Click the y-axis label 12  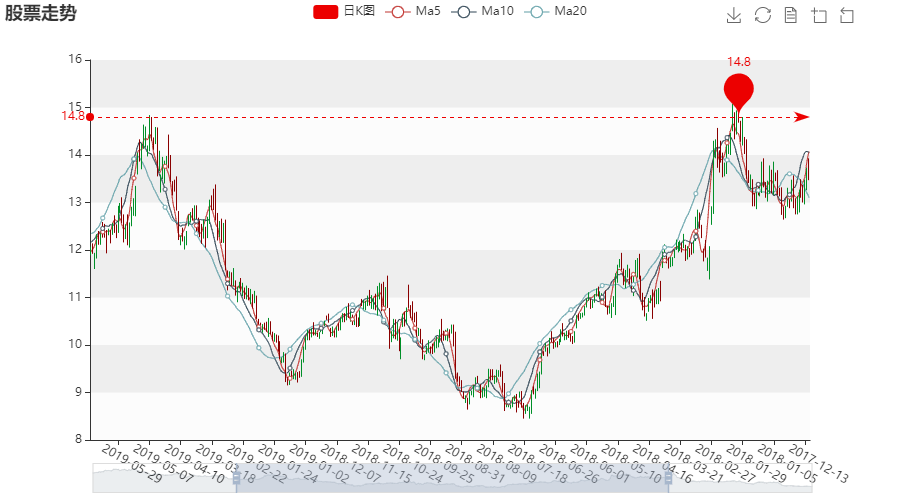pos(75,249)
